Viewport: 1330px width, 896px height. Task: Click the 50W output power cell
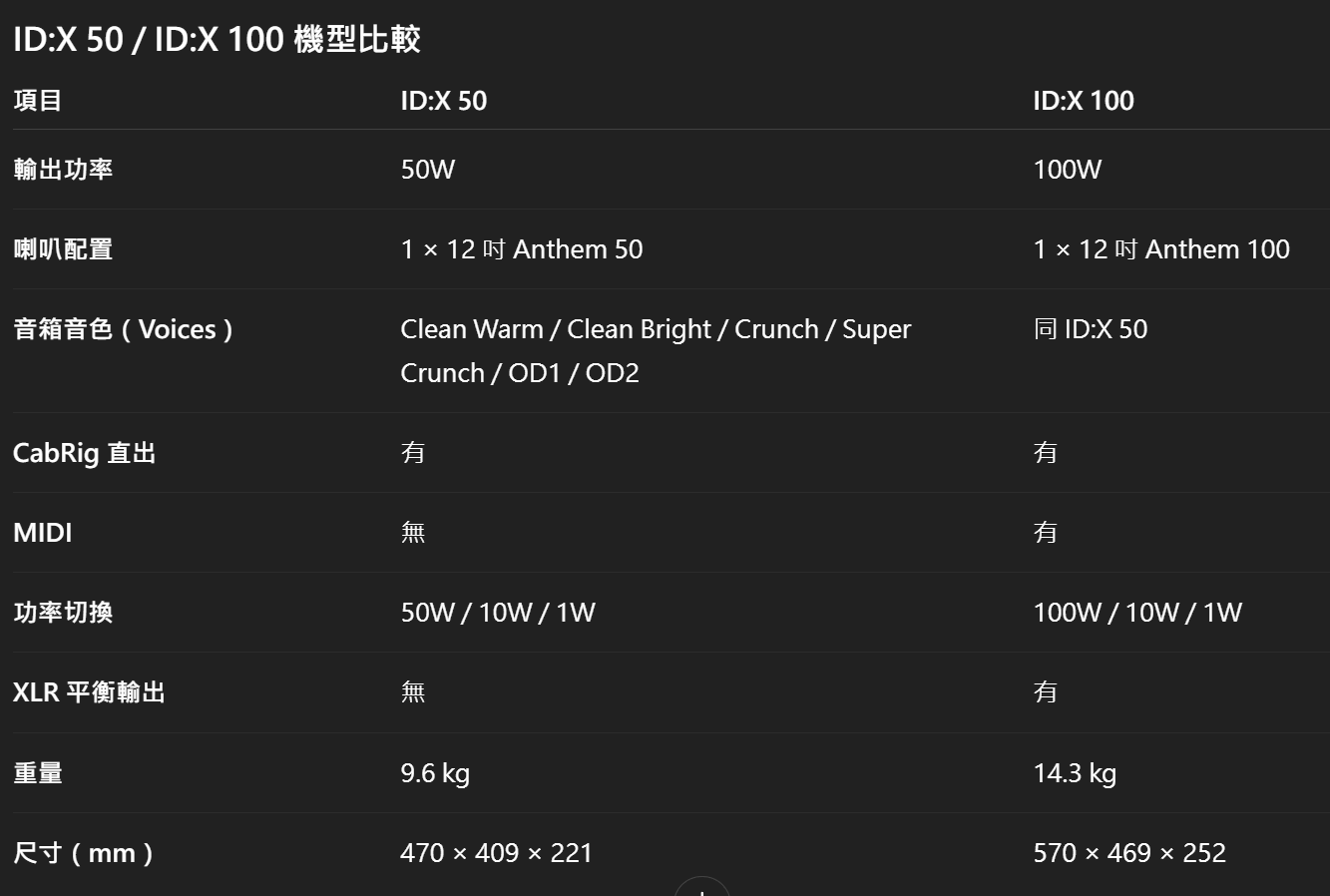(428, 170)
